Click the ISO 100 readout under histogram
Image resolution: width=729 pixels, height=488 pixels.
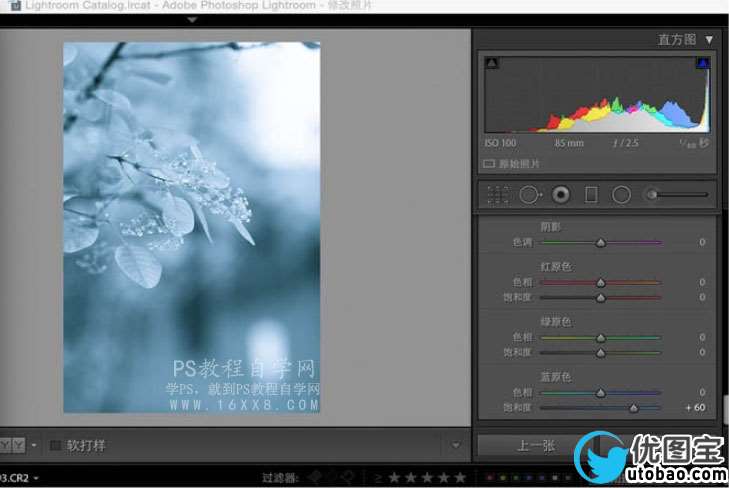500,143
